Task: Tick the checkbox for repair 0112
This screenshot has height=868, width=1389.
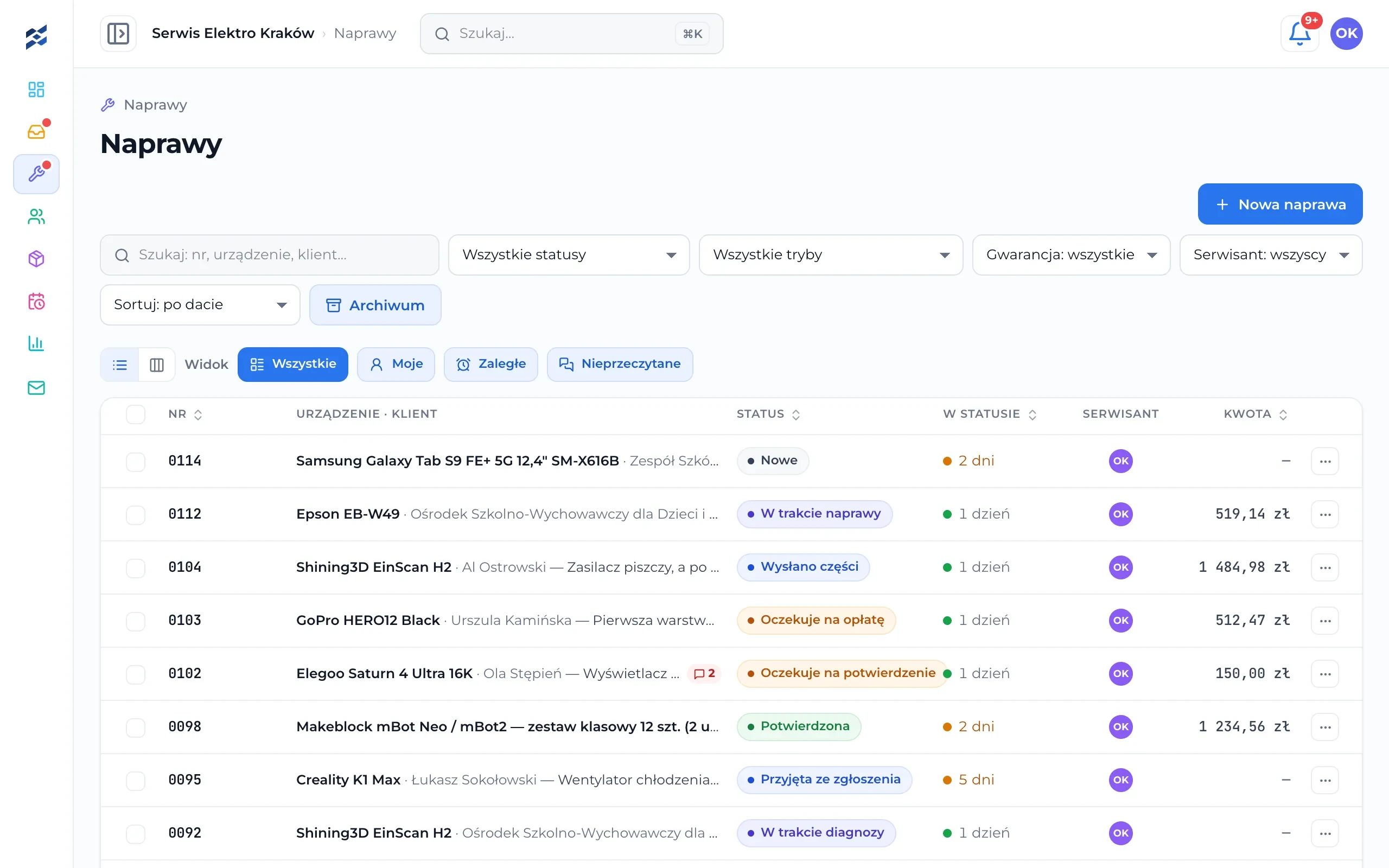Action: (x=136, y=515)
